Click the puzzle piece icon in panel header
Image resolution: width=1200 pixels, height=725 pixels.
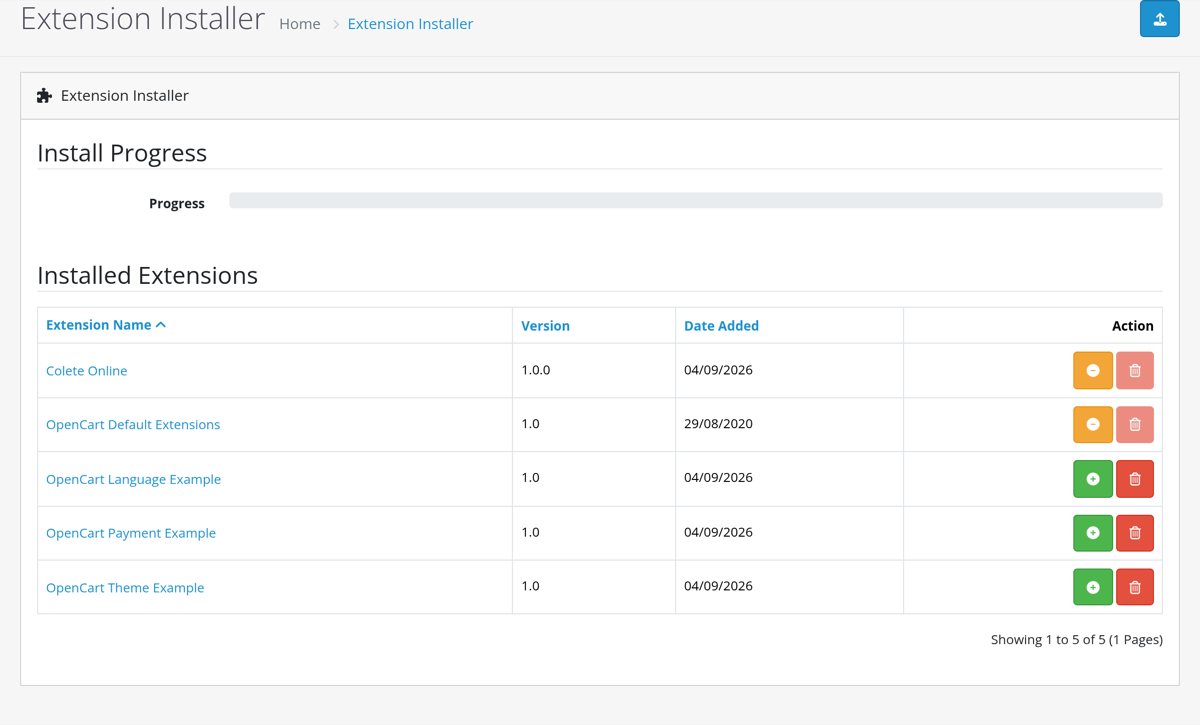click(44, 96)
